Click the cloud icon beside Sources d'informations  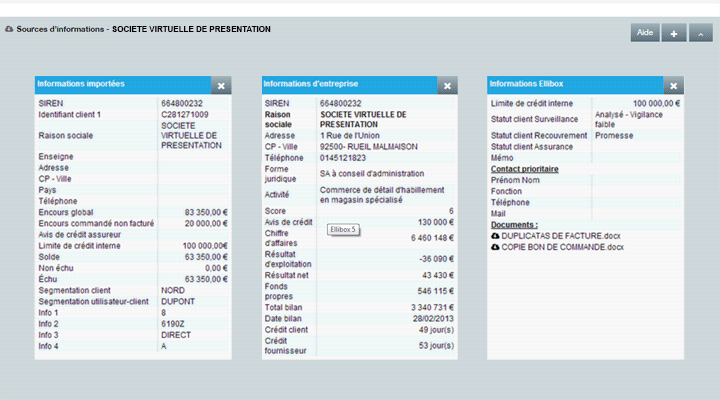(x=10, y=30)
